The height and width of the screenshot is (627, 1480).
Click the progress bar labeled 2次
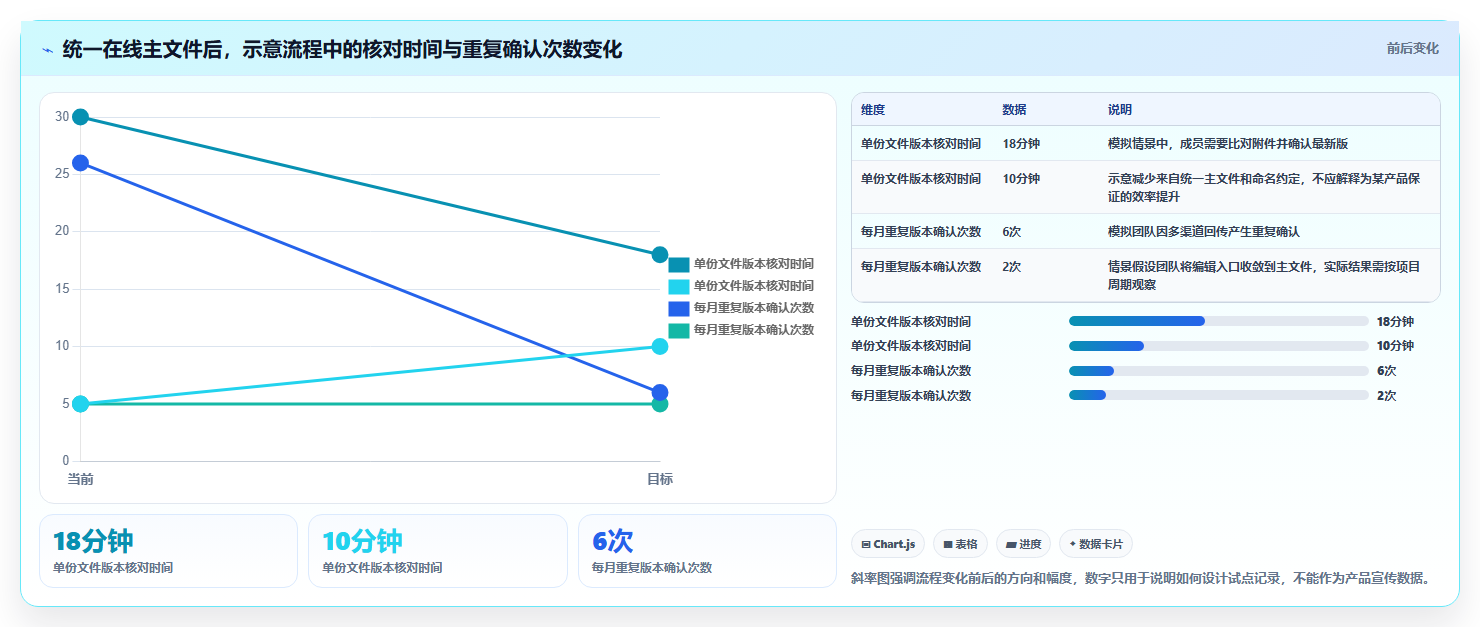(x=1218, y=395)
